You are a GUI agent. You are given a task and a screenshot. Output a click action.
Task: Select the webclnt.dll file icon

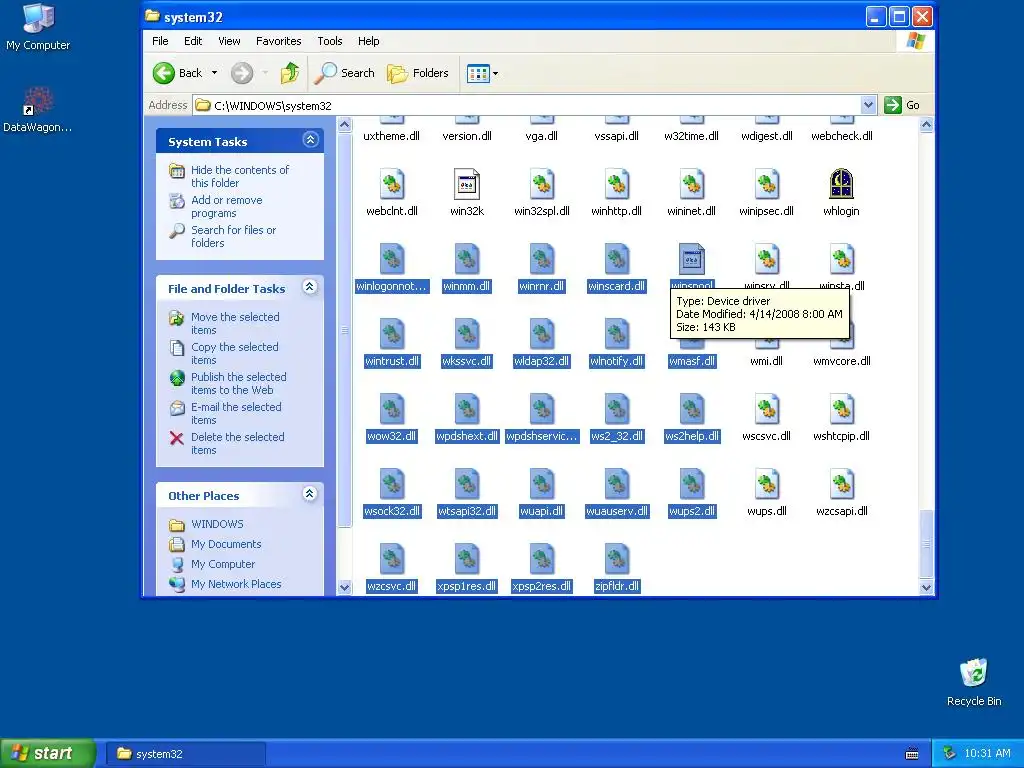pyautogui.click(x=392, y=185)
